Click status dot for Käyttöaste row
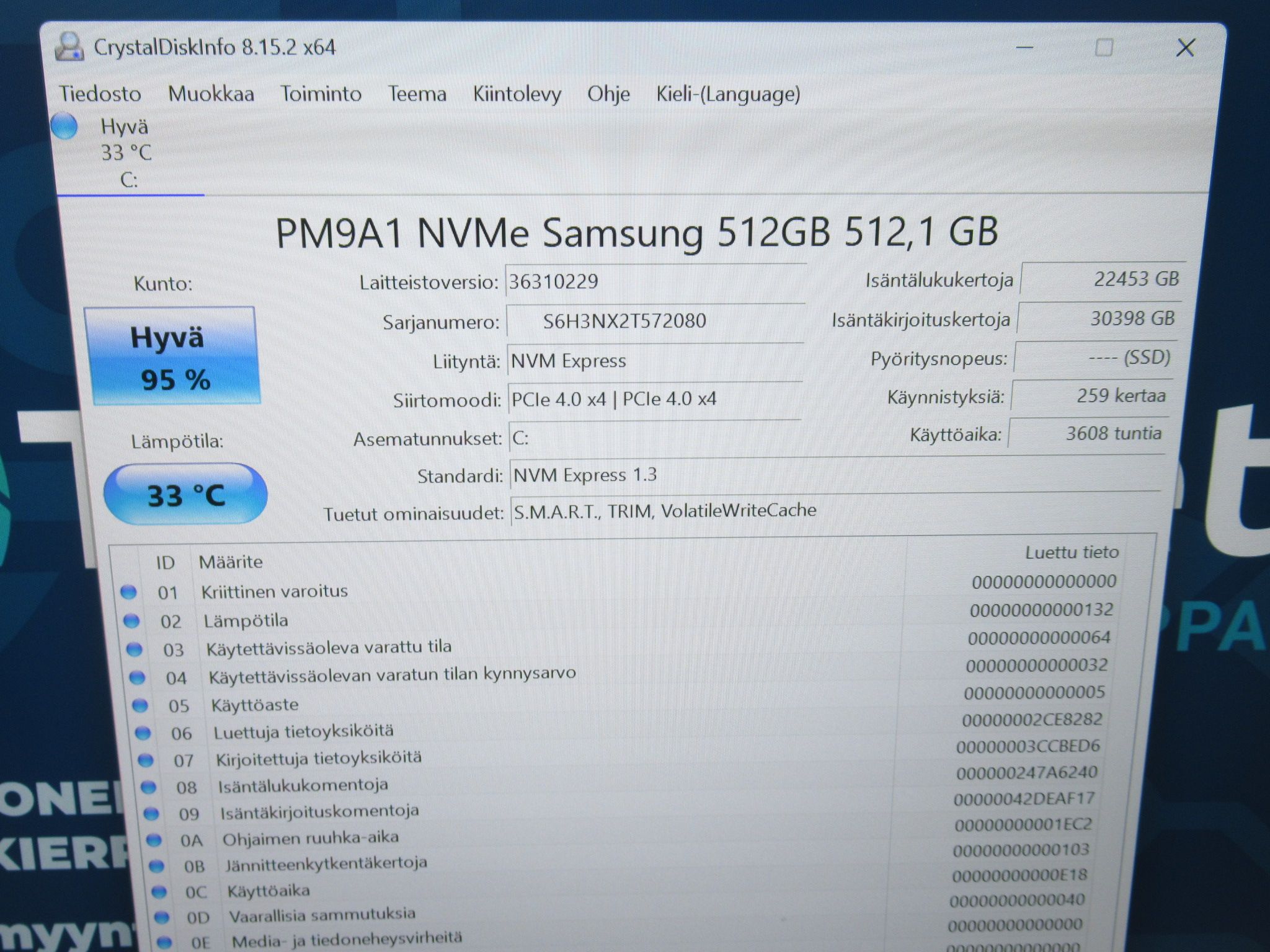The height and width of the screenshot is (952, 1270). [x=140, y=705]
